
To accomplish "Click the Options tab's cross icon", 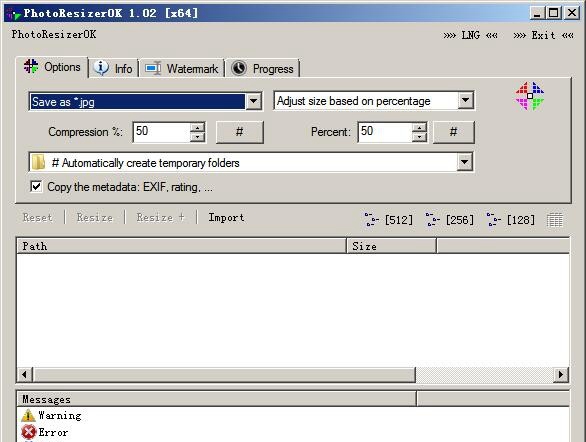I will point(31,66).
